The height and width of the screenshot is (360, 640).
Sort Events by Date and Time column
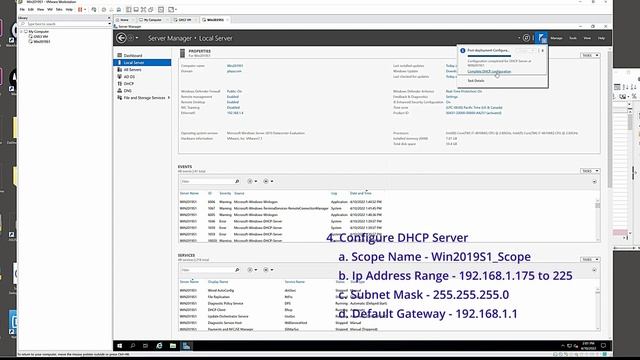(360, 193)
